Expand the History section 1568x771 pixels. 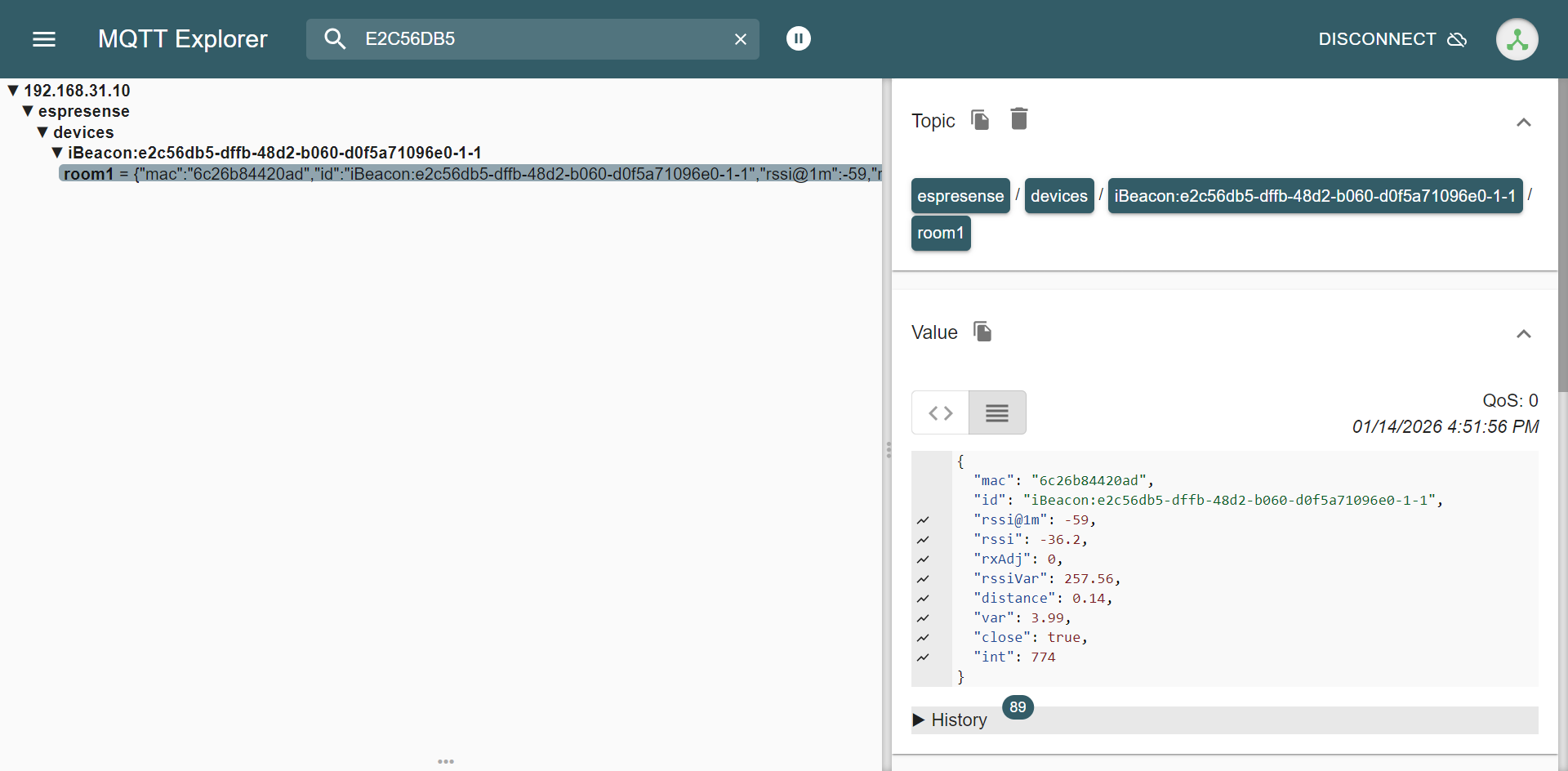pyautogui.click(x=950, y=720)
